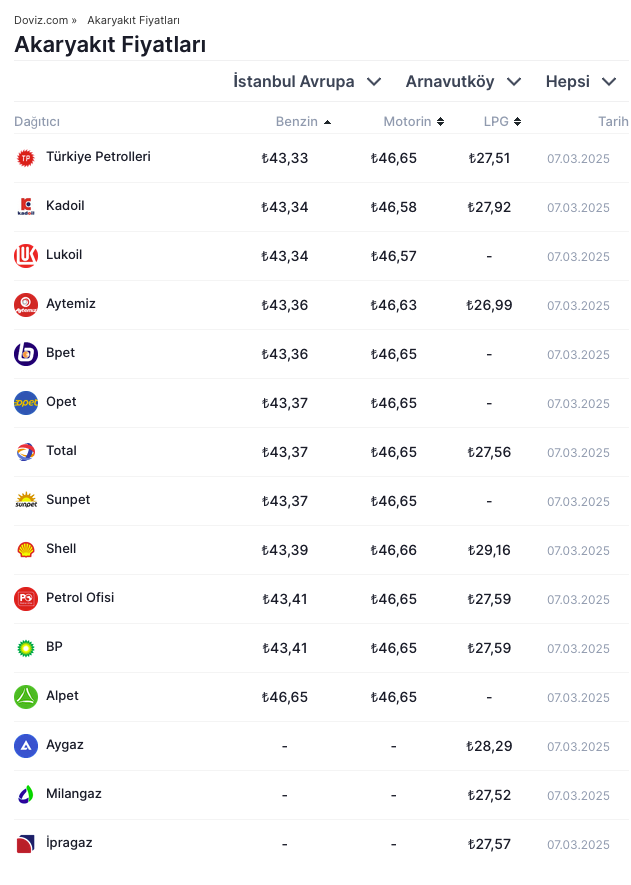
Task: Click the green Alpet logo
Action: tap(26, 697)
